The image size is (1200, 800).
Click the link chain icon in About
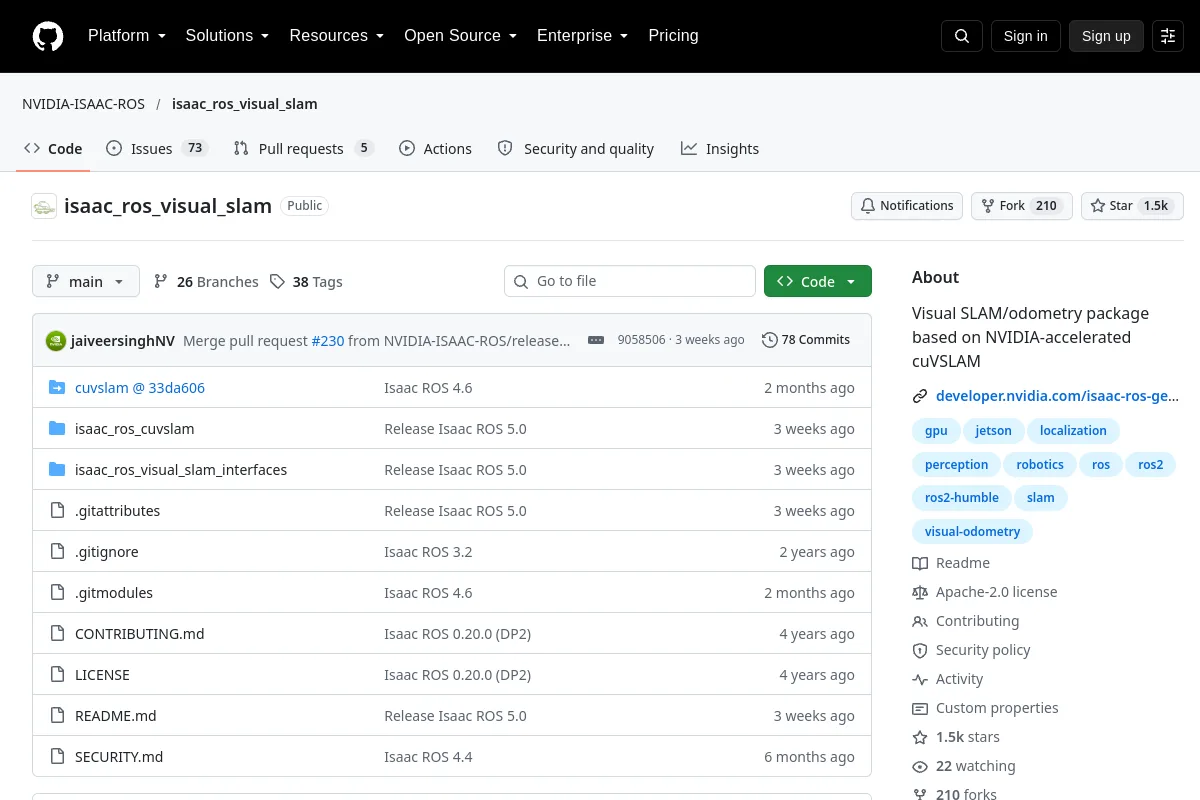coord(920,396)
